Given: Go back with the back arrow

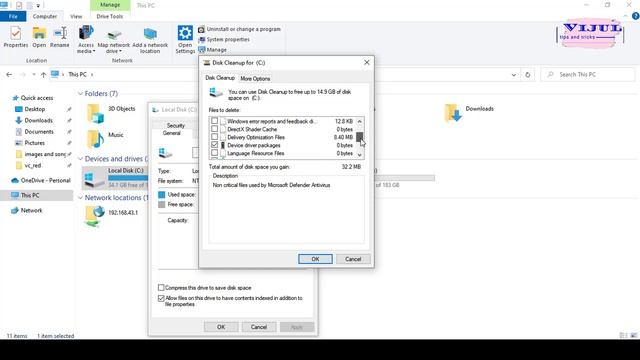Looking at the screenshot, I should (9, 75).
